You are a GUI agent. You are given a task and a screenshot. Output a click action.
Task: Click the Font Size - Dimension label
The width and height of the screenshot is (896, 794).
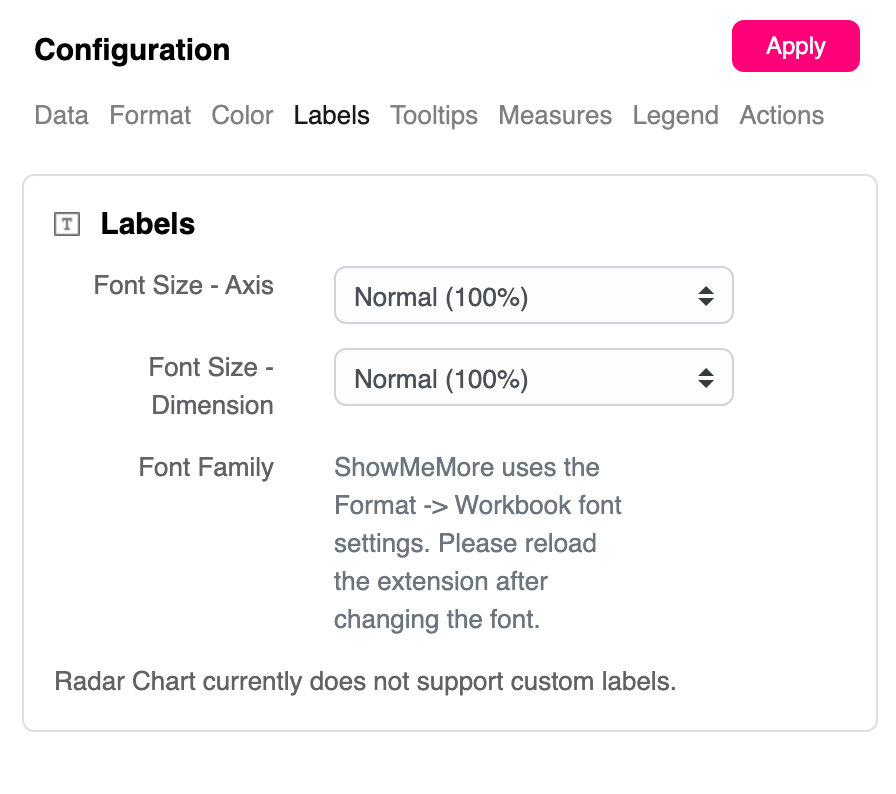pos(211,386)
